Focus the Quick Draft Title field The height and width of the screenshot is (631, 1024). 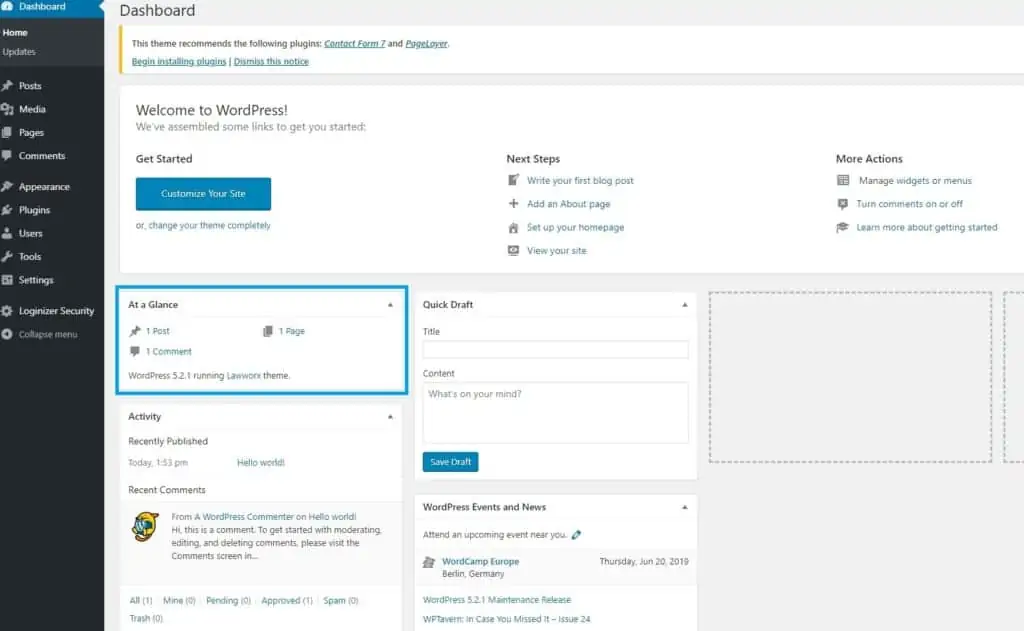(x=555, y=349)
